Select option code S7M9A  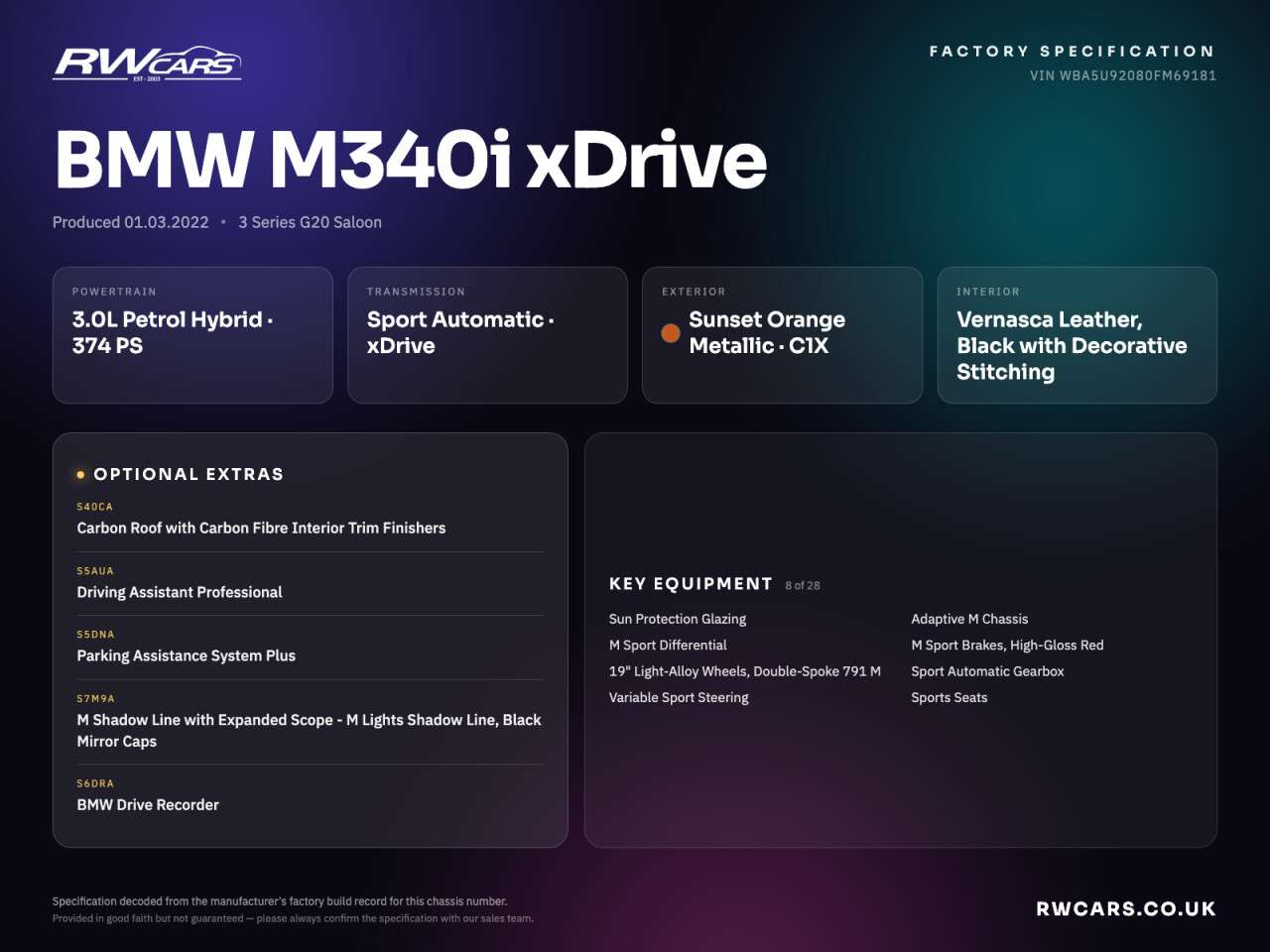(95, 699)
